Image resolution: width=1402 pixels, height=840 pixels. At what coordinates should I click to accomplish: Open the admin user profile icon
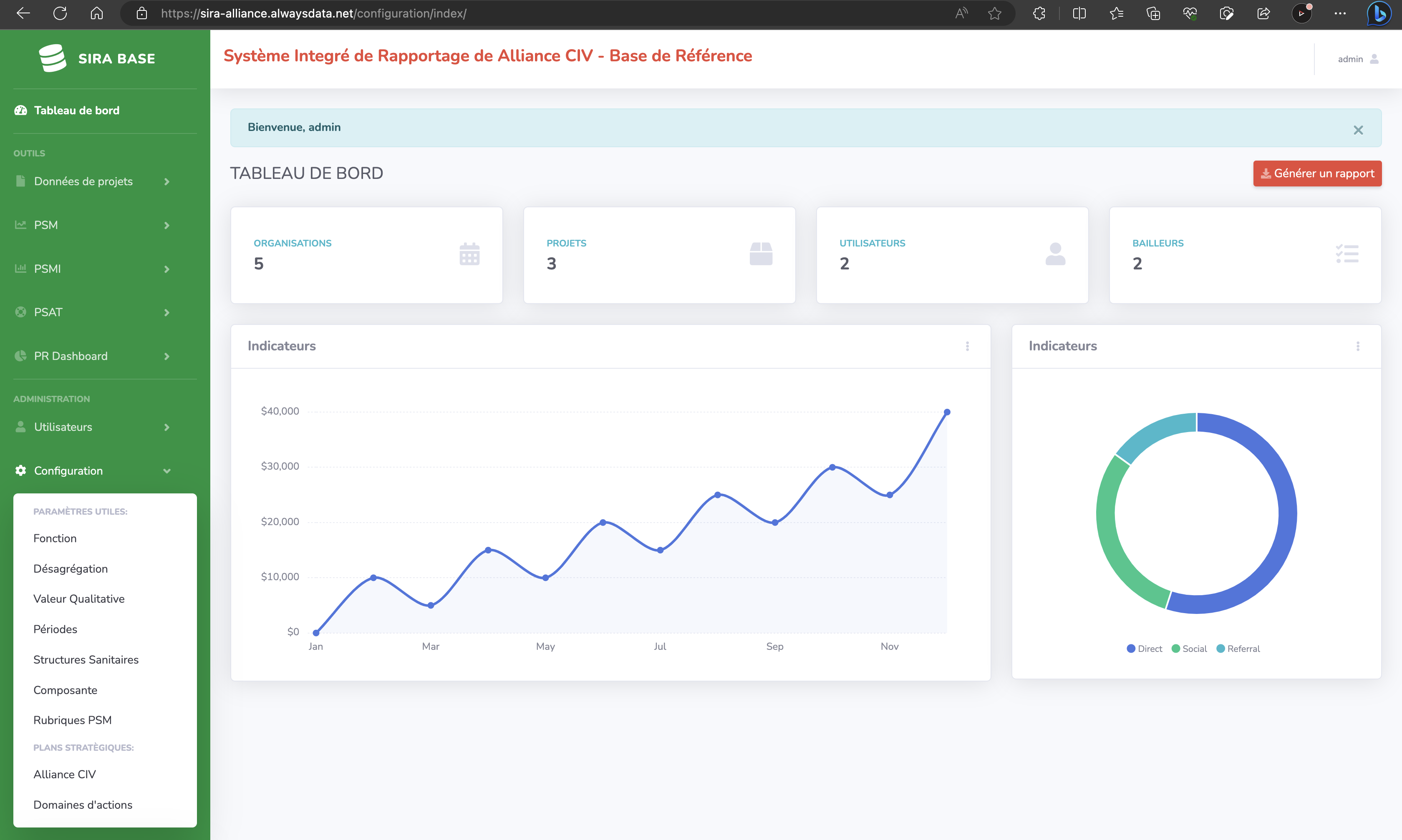pos(1374,59)
